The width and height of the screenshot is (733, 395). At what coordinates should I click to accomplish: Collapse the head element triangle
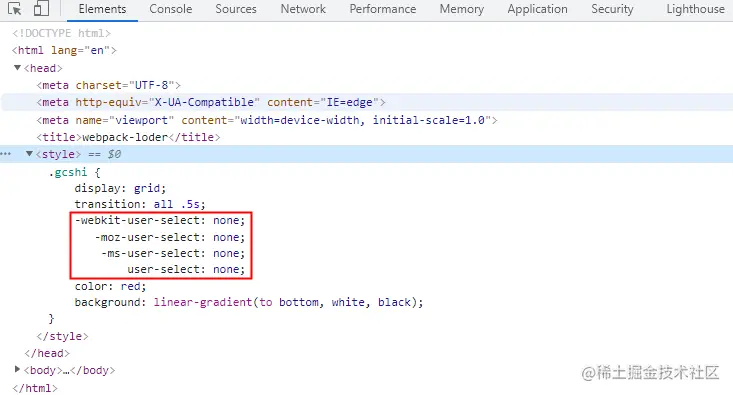[x=17, y=68]
